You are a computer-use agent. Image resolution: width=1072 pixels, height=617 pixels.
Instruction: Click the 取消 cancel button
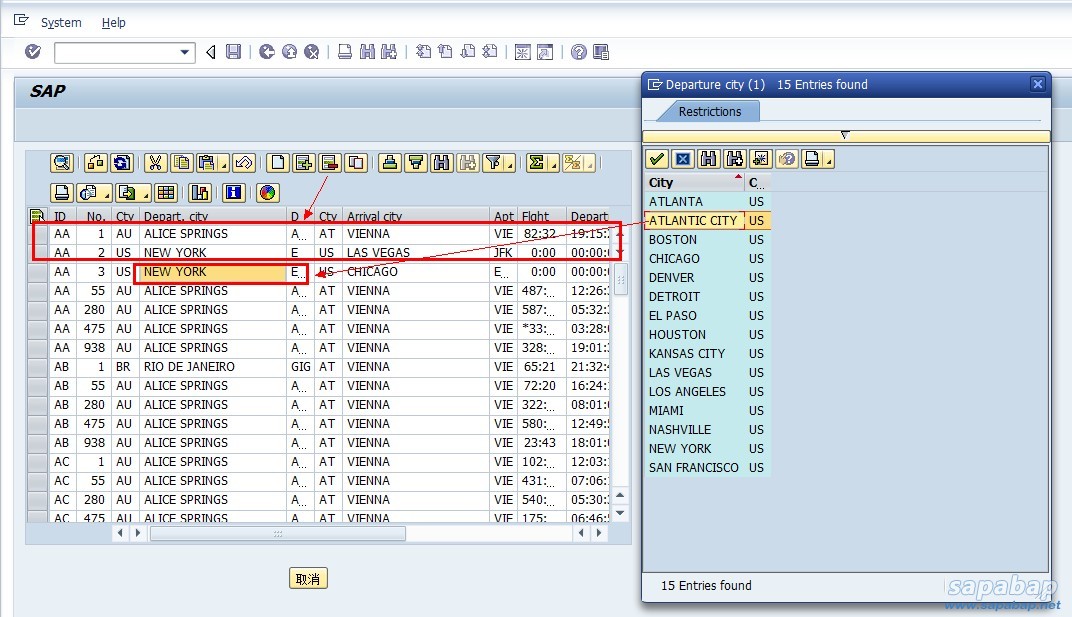309,578
